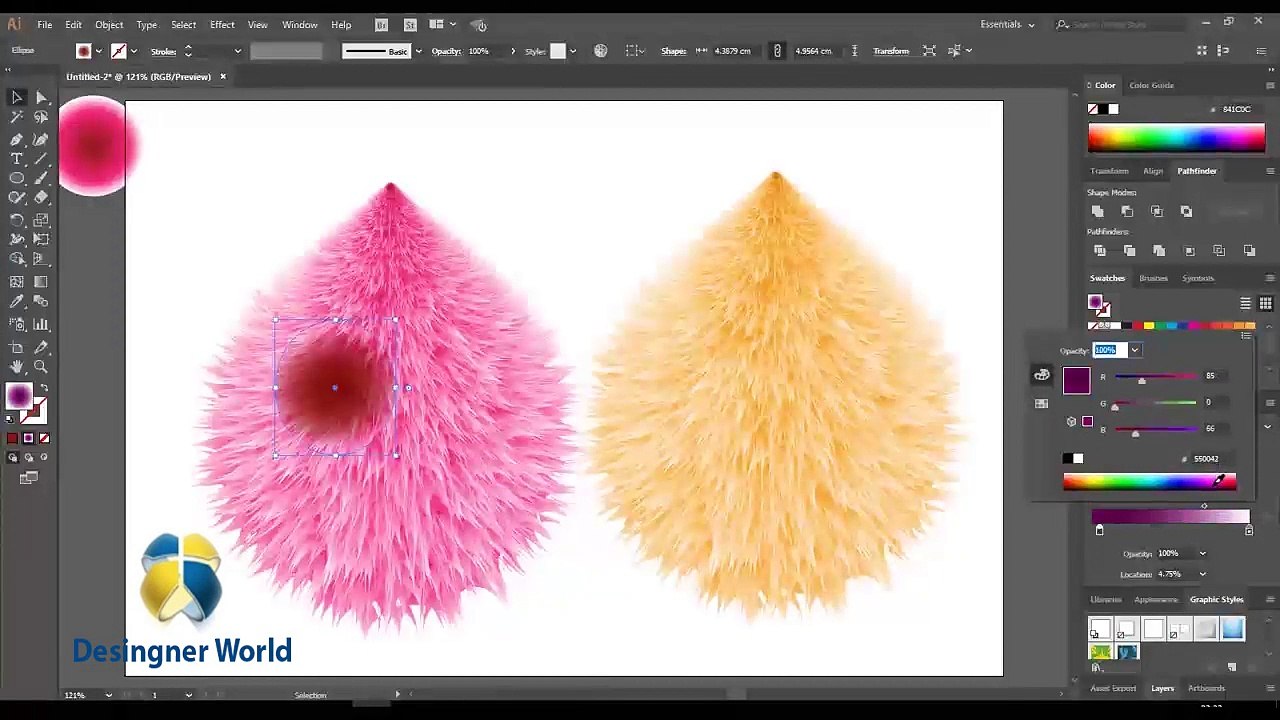Click Unite in Pathfinder shape modes
Image resolution: width=1280 pixels, height=720 pixels.
pyautogui.click(x=1098, y=211)
